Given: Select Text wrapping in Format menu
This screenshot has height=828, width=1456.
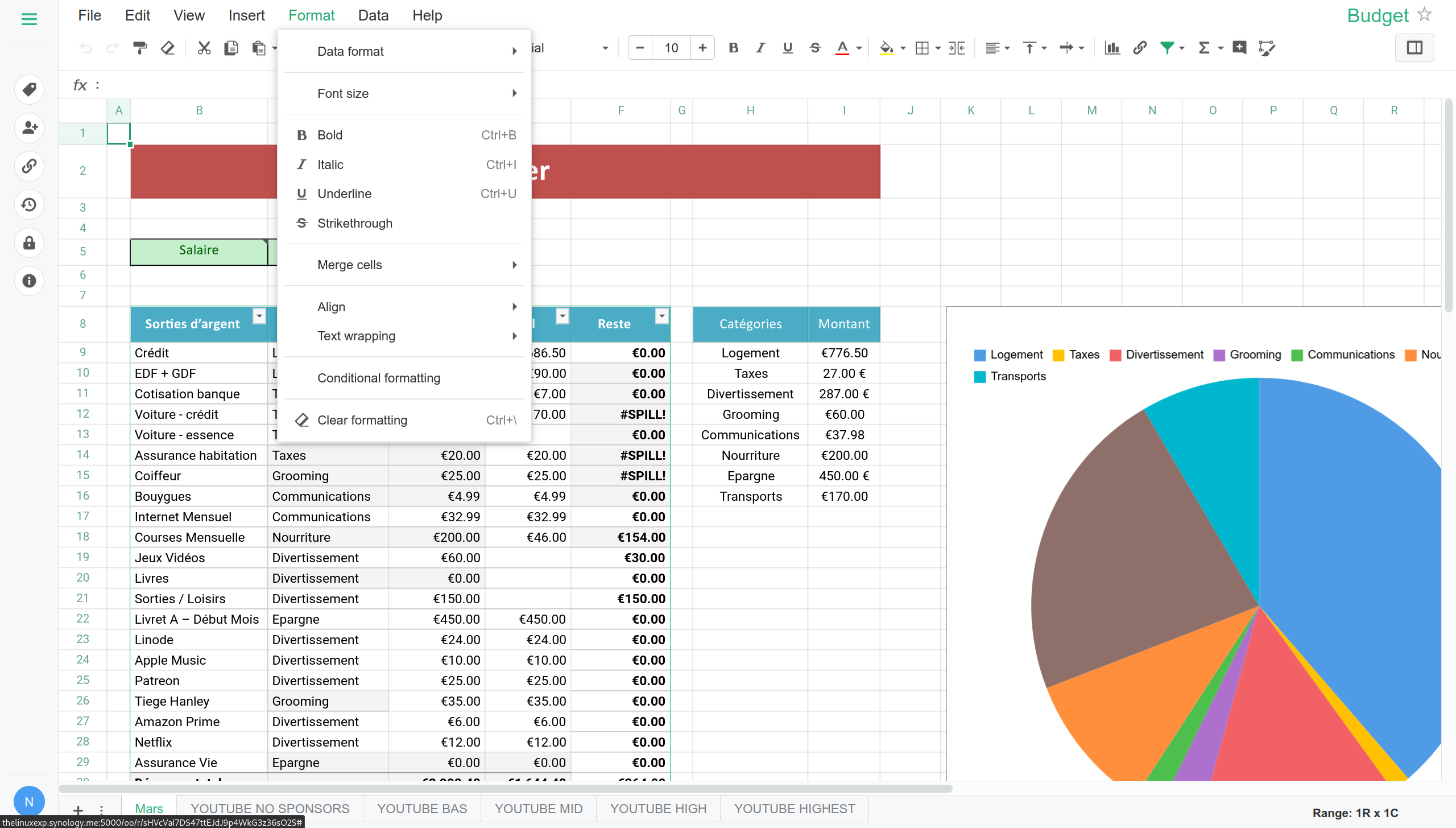Looking at the screenshot, I should pyautogui.click(x=404, y=336).
